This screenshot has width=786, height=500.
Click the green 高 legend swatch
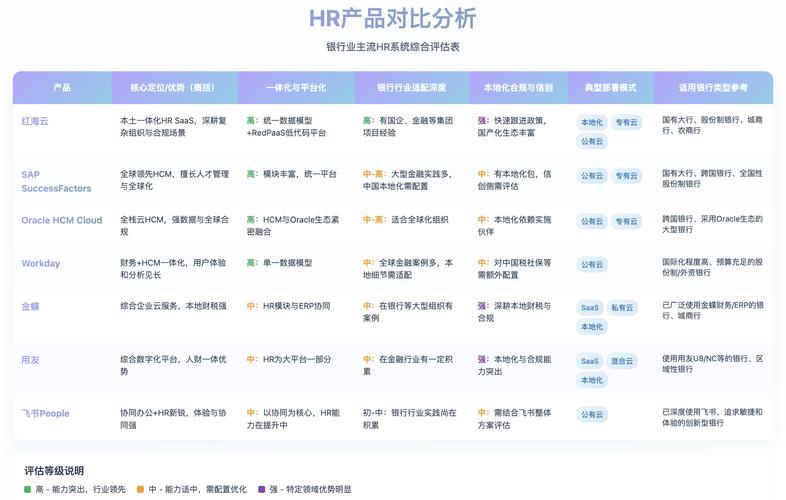tap(28, 489)
